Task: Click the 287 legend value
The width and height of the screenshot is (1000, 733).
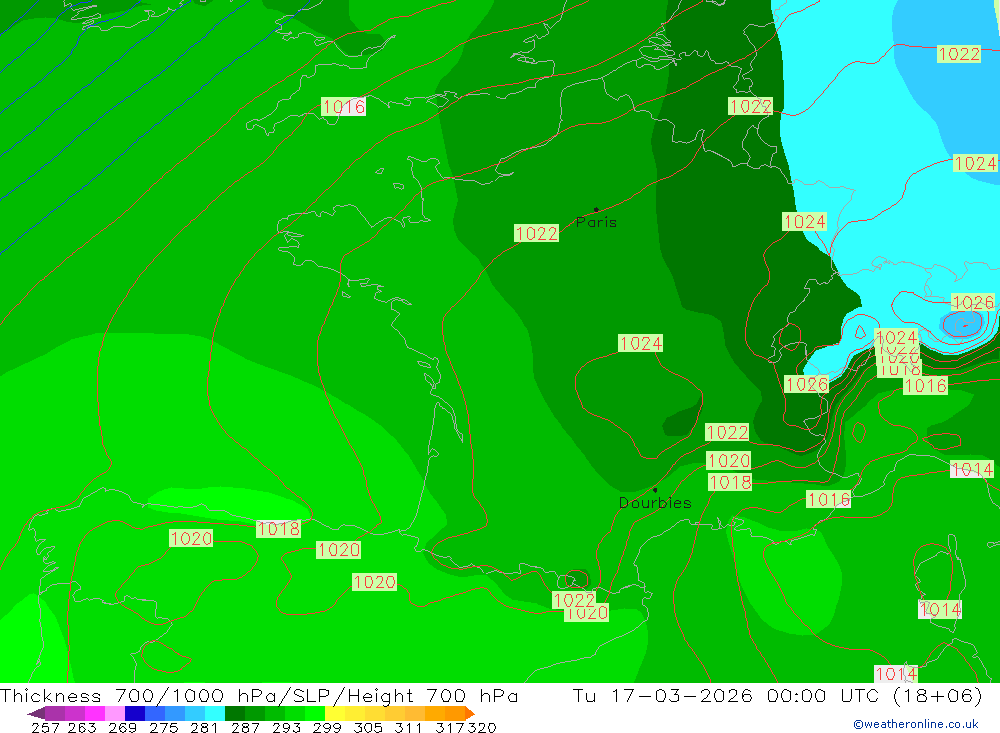Action: click(x=245, y=728)
